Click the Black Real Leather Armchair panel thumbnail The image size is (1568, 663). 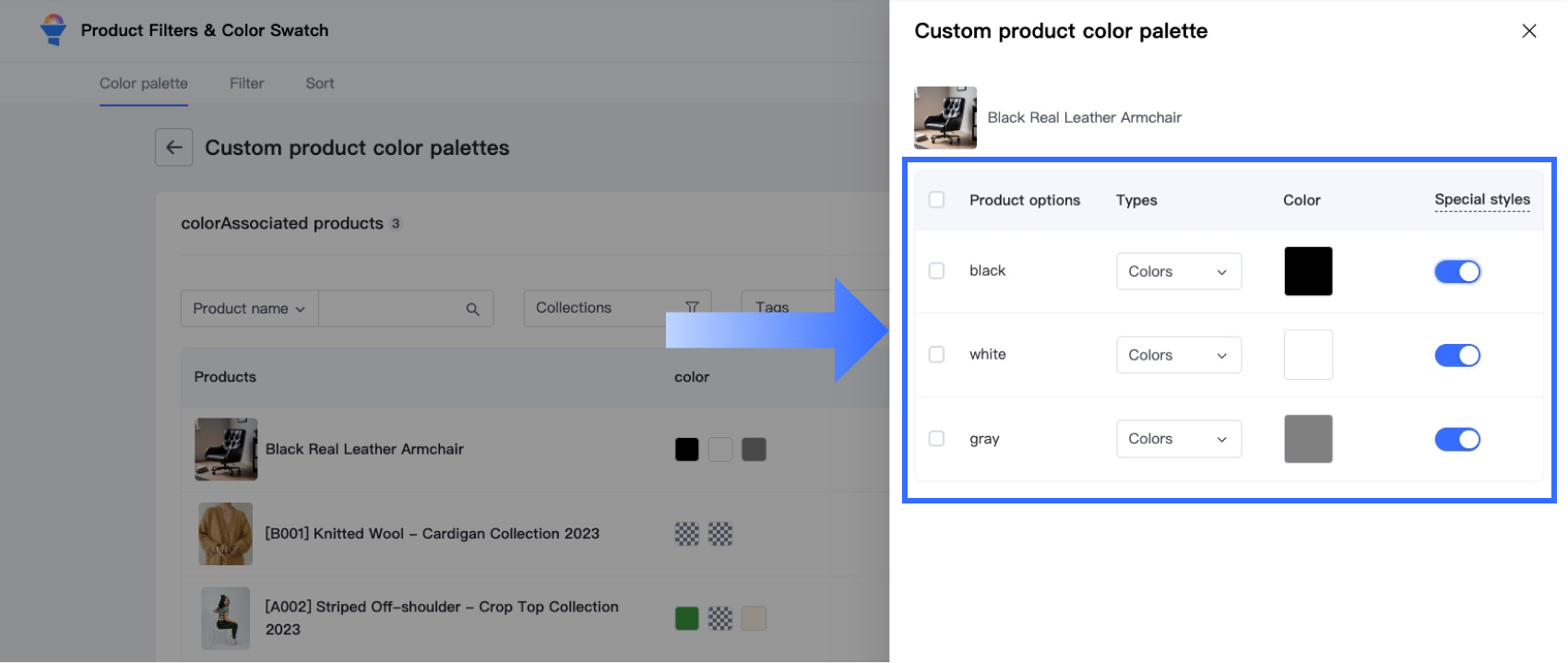(944, 118)
